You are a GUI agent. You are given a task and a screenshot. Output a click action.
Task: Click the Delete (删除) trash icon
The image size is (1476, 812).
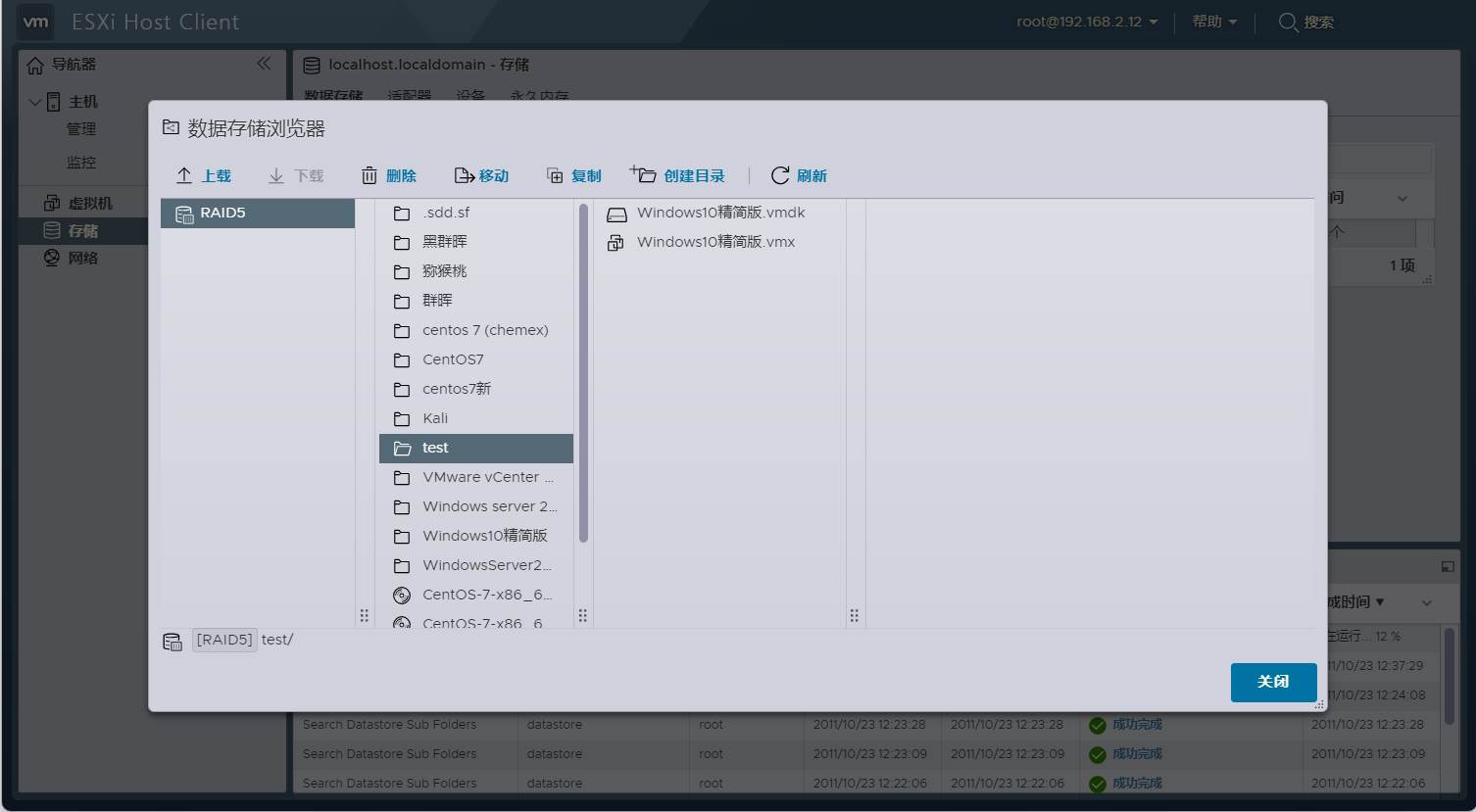(x=369, y=175)
